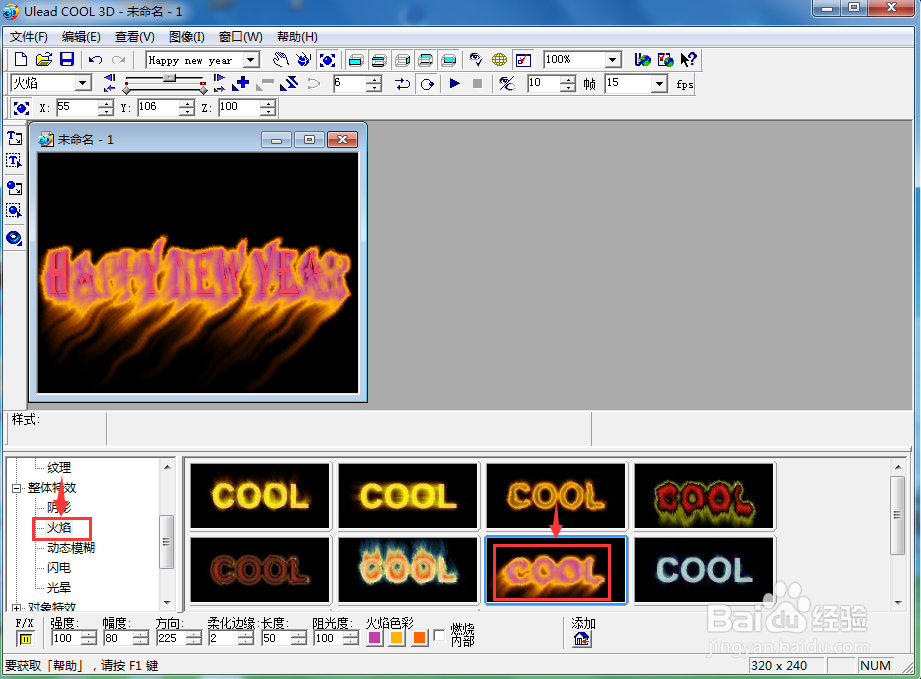Viewport: 921px width, 679px height.
Task: Reverse the key frames with the reverse icon
Action: tap(288, 83)
